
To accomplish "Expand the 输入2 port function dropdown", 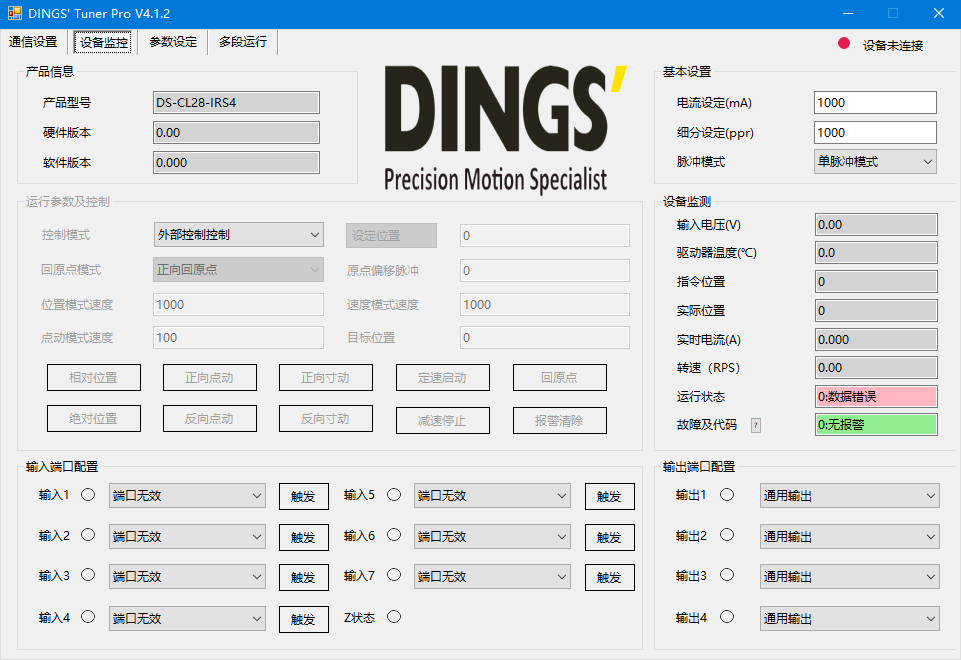I will point(187,536).
